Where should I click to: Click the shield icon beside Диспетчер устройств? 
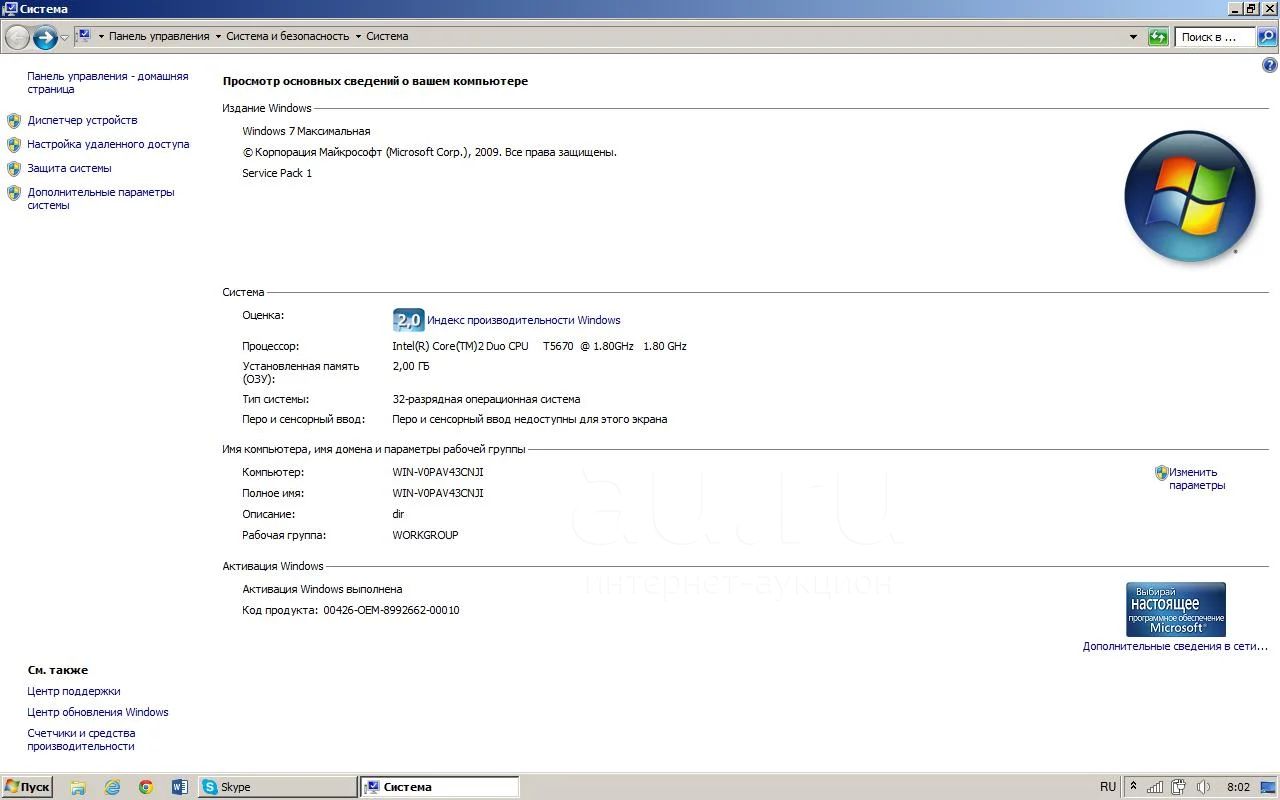click(x=14, y=121)
